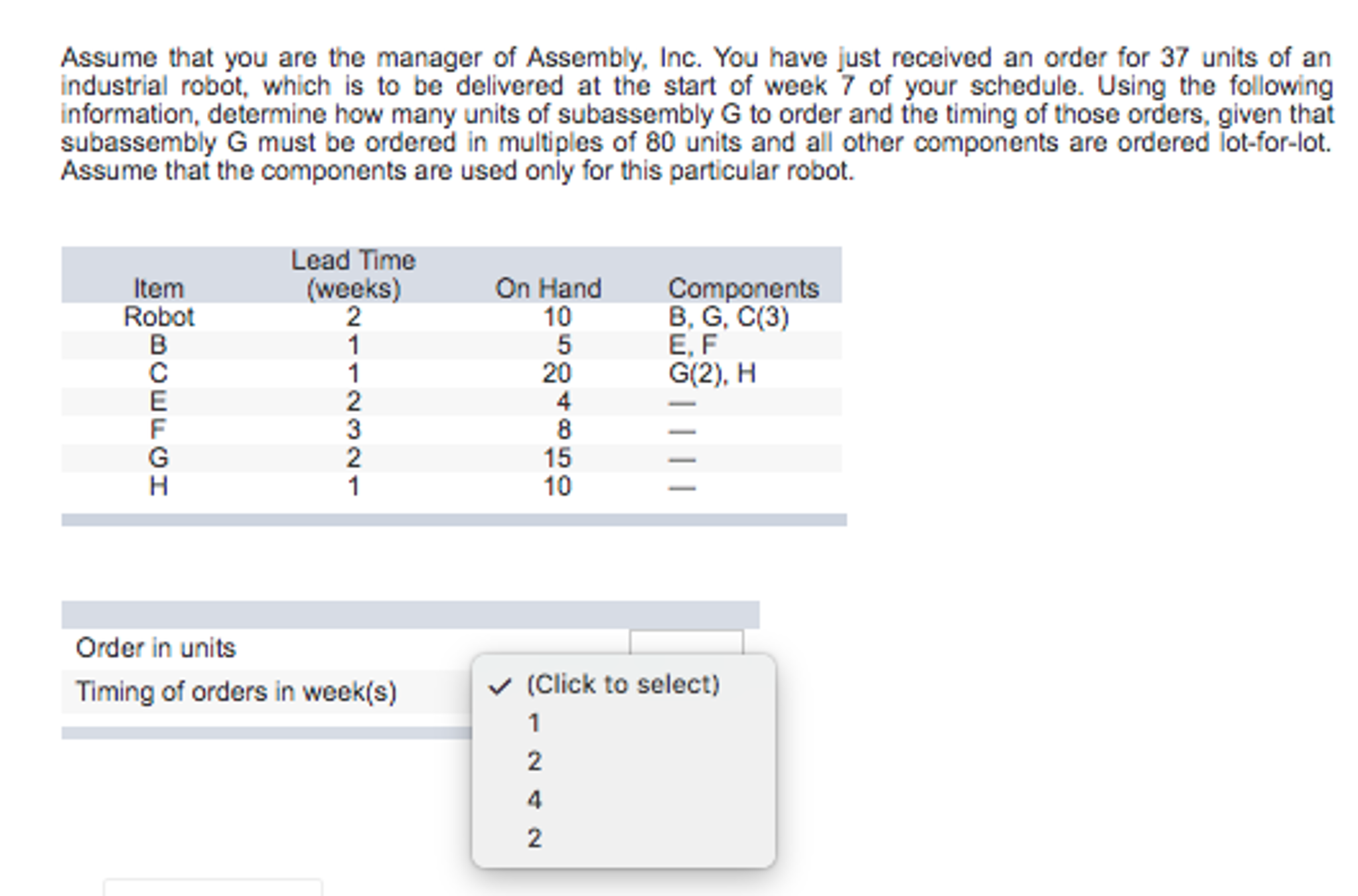This screenshot has width=1358, height=896.
Task: Click the "E, F" components cell
Action: tap(692, 345)
